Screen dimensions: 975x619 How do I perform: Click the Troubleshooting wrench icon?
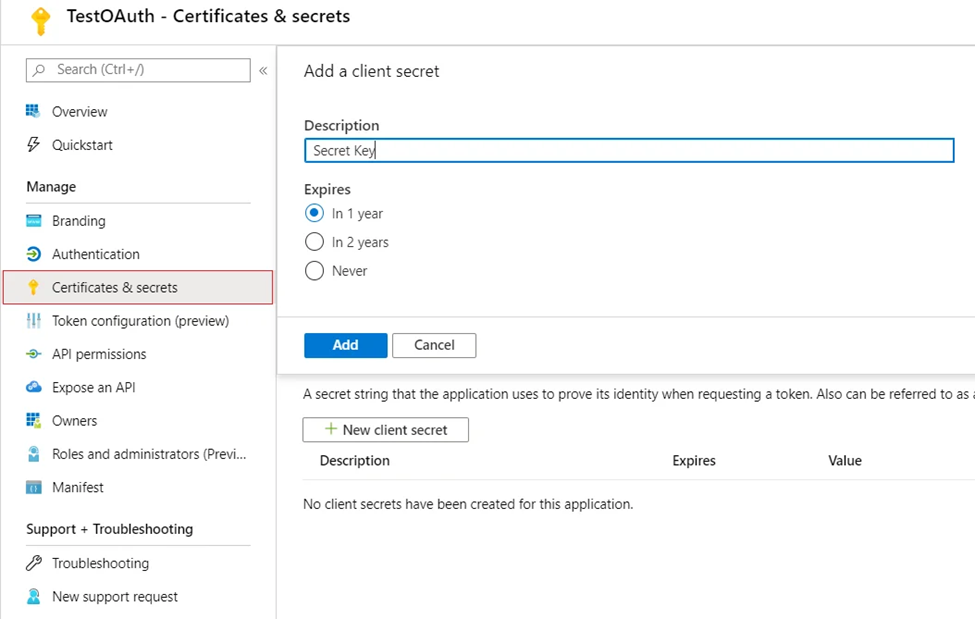pos(34,563)
